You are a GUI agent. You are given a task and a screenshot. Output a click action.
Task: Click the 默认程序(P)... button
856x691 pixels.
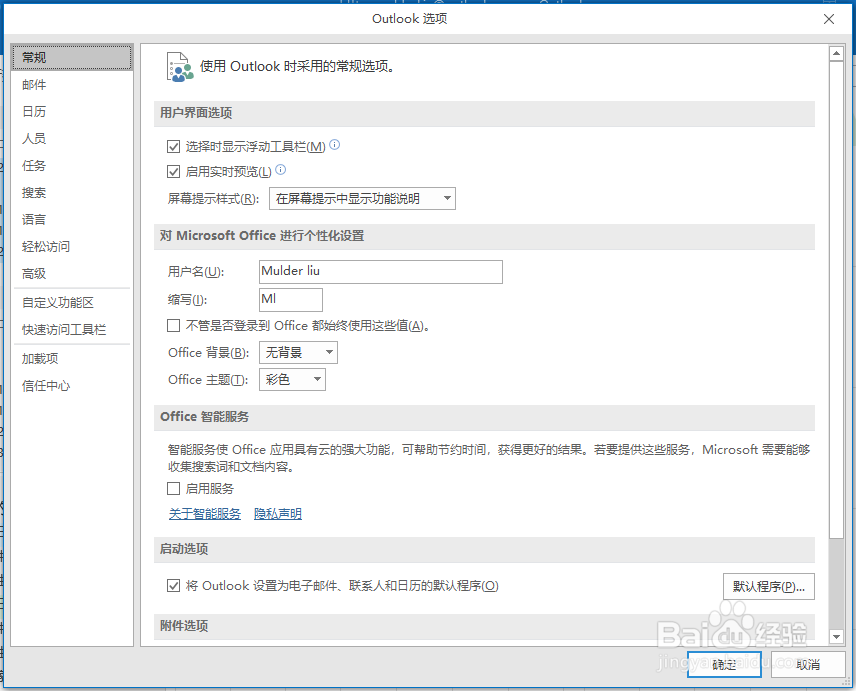pos(769,587)
